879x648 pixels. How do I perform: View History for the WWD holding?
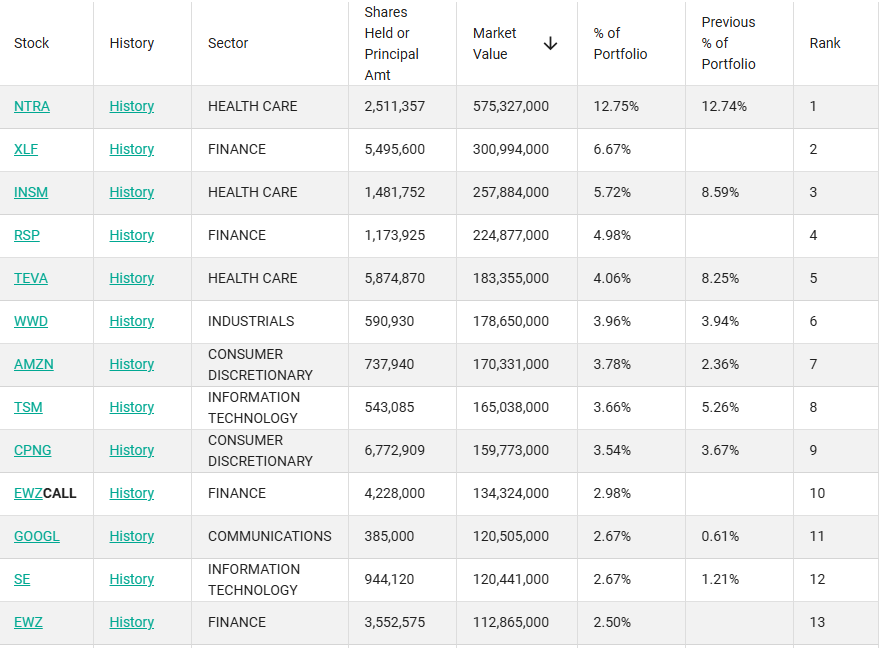click(132, 321)
